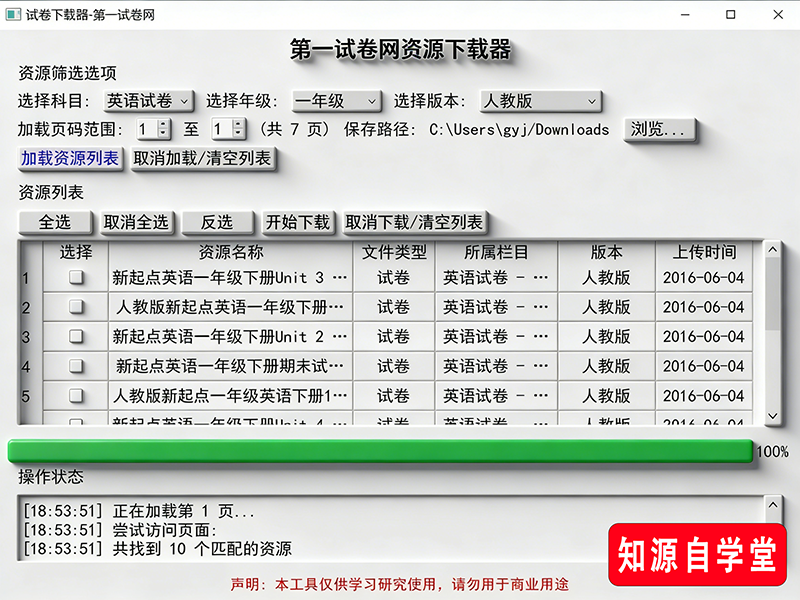800x600 pixels.
Task: Click the resource list scrollbar up arrow
Action: (772, 250)
